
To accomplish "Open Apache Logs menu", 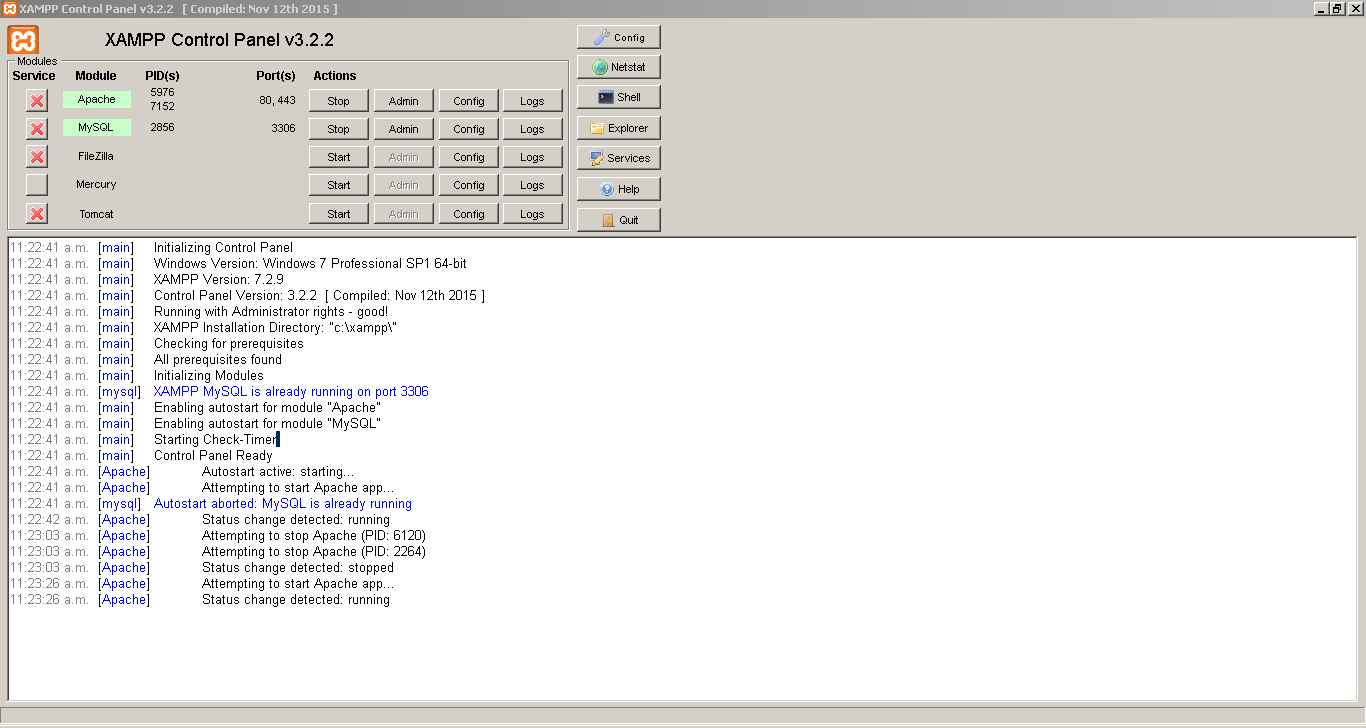I will [x=532, y=101].
